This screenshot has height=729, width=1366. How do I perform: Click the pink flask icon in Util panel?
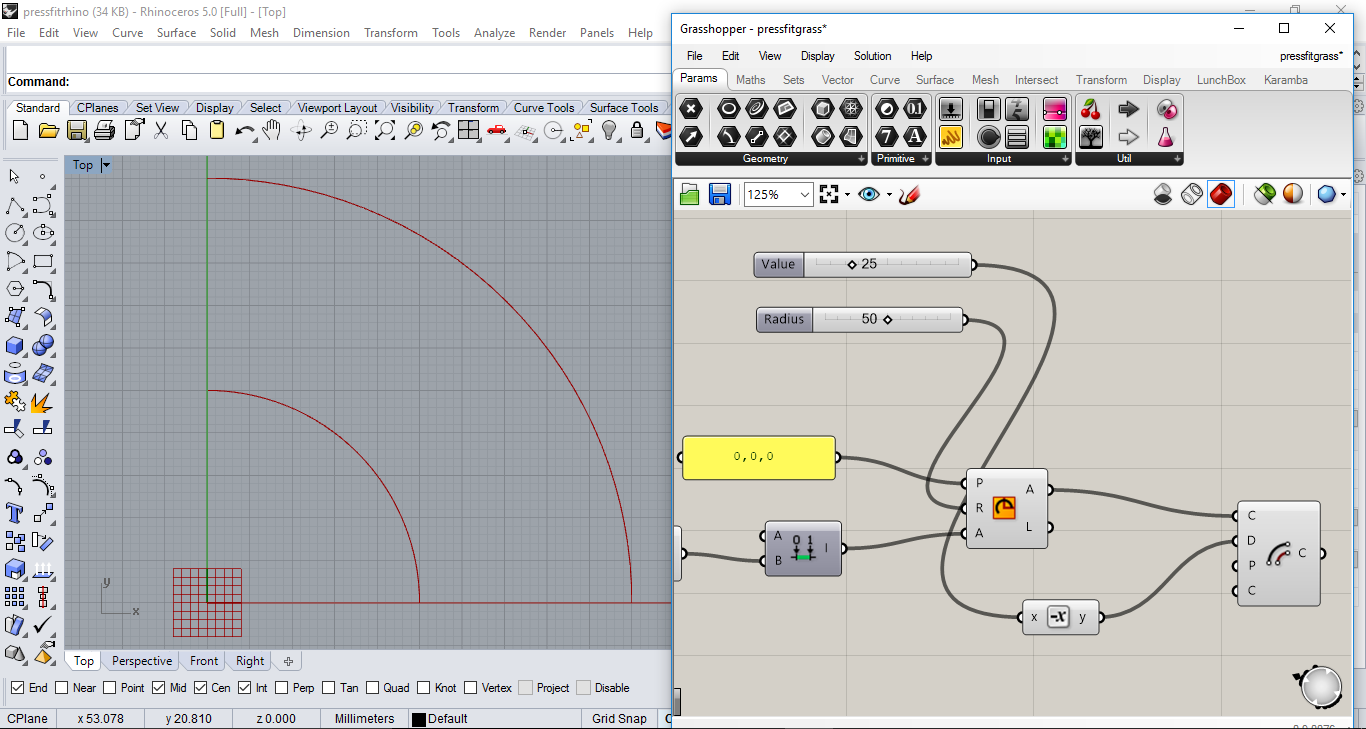coord(1166,136)
